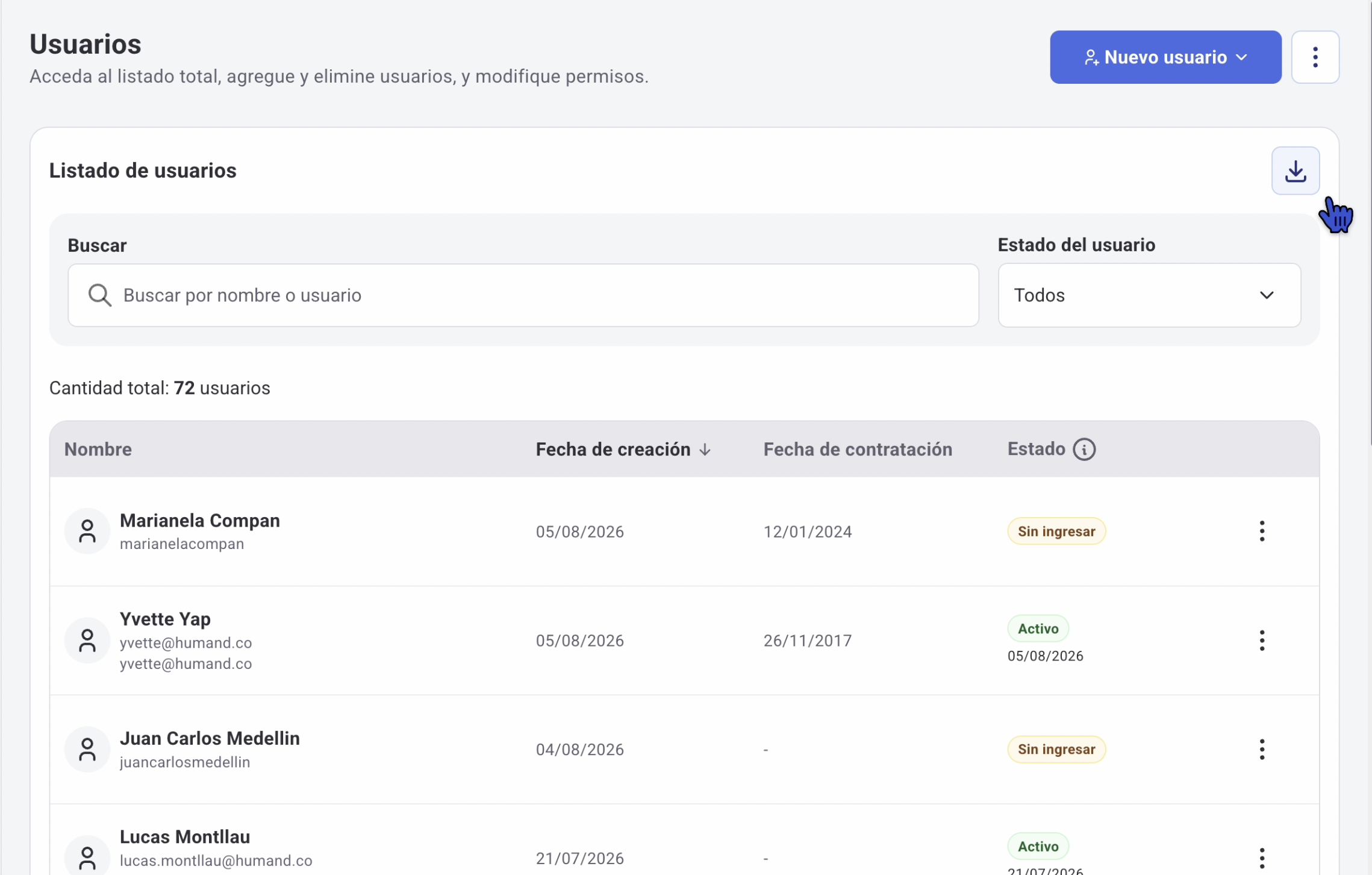Open actions menu for Juan Carlos Medellin

pyautogui.click(x=1261, y=749)
